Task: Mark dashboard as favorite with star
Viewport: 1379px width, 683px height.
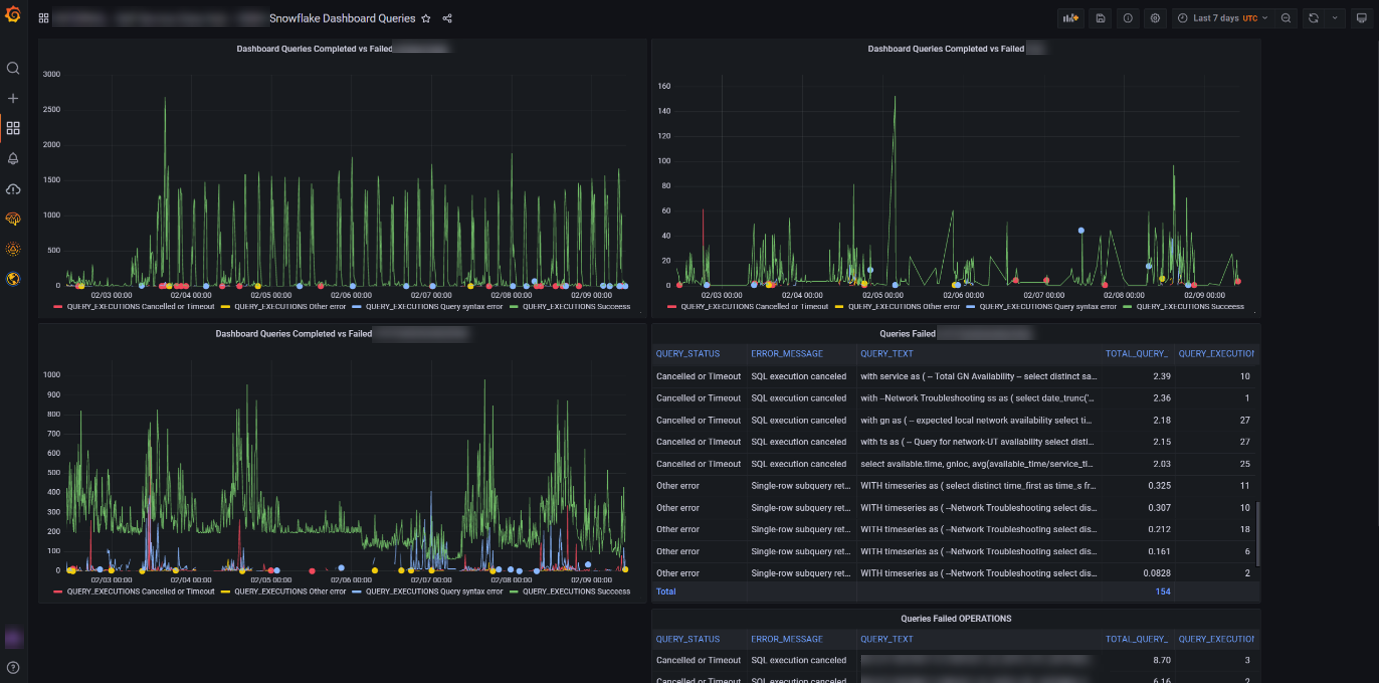Action: pyautogui.click(x=426, y=18)
